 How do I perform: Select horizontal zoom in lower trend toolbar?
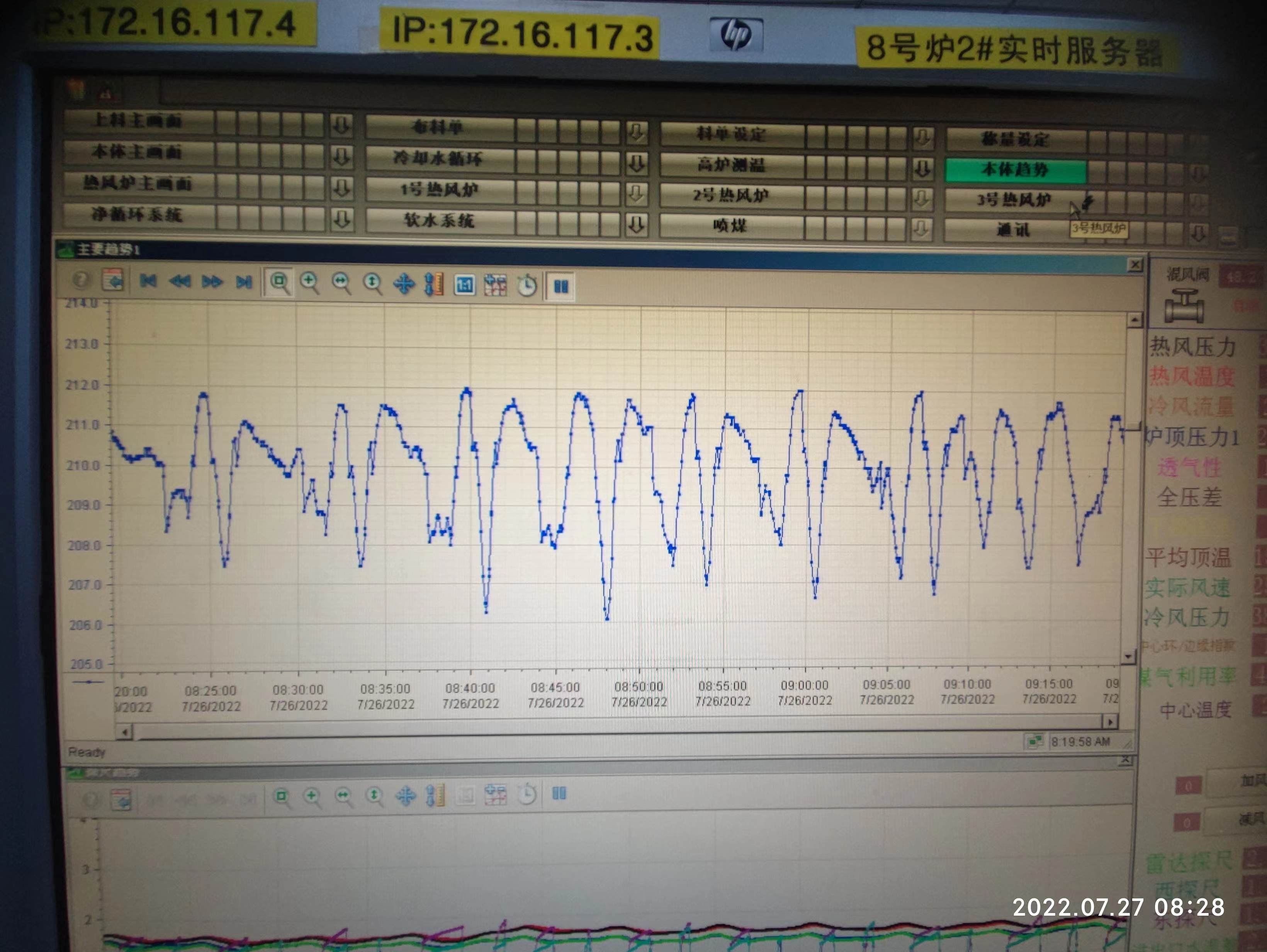point(343,796)
